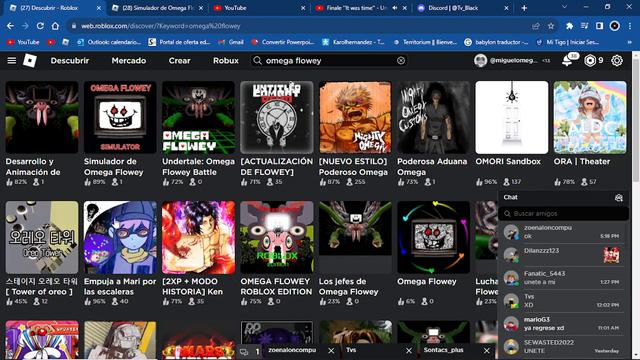640x360 pixels.
Task: Close the Tvs chat window
Action: click(x=409, y=351)
